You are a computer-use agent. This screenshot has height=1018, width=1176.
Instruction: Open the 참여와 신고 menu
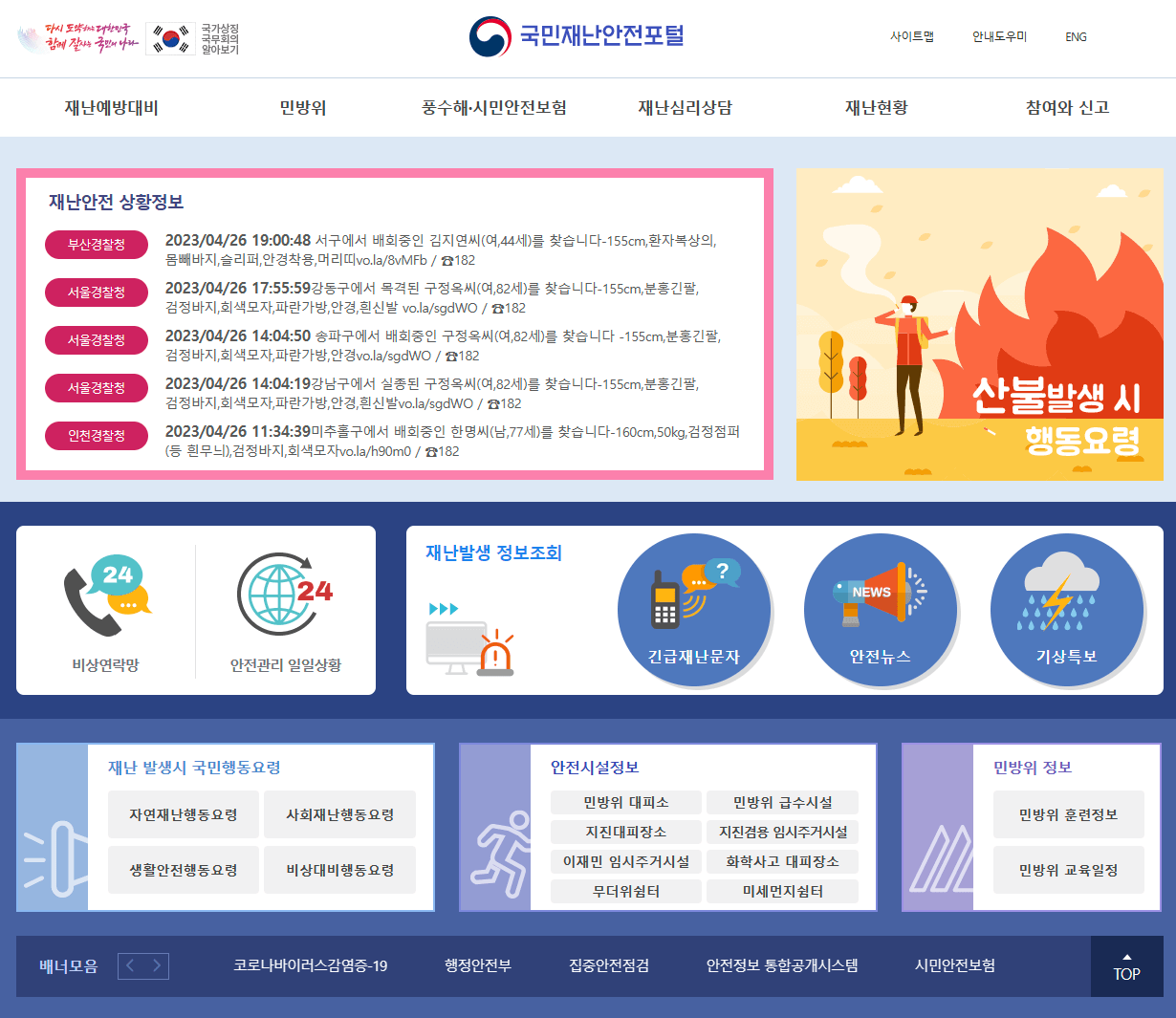click(1065, 107)
